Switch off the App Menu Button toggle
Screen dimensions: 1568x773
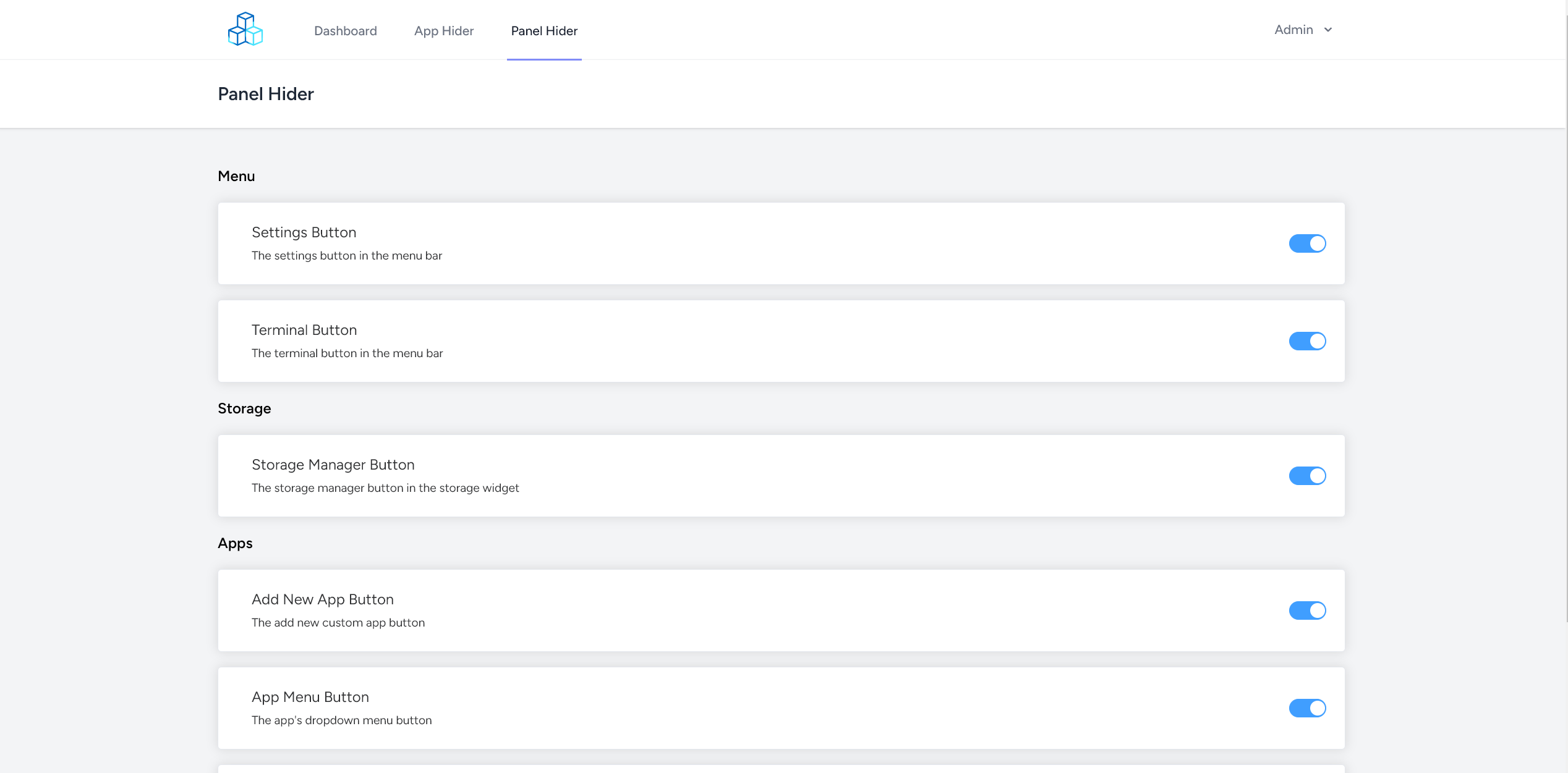point(1307,708)
